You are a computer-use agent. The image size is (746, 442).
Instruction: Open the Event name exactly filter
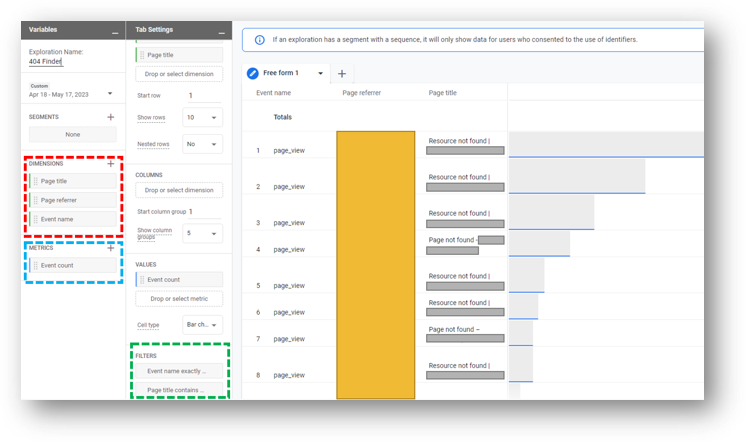[x=179, y=371]
